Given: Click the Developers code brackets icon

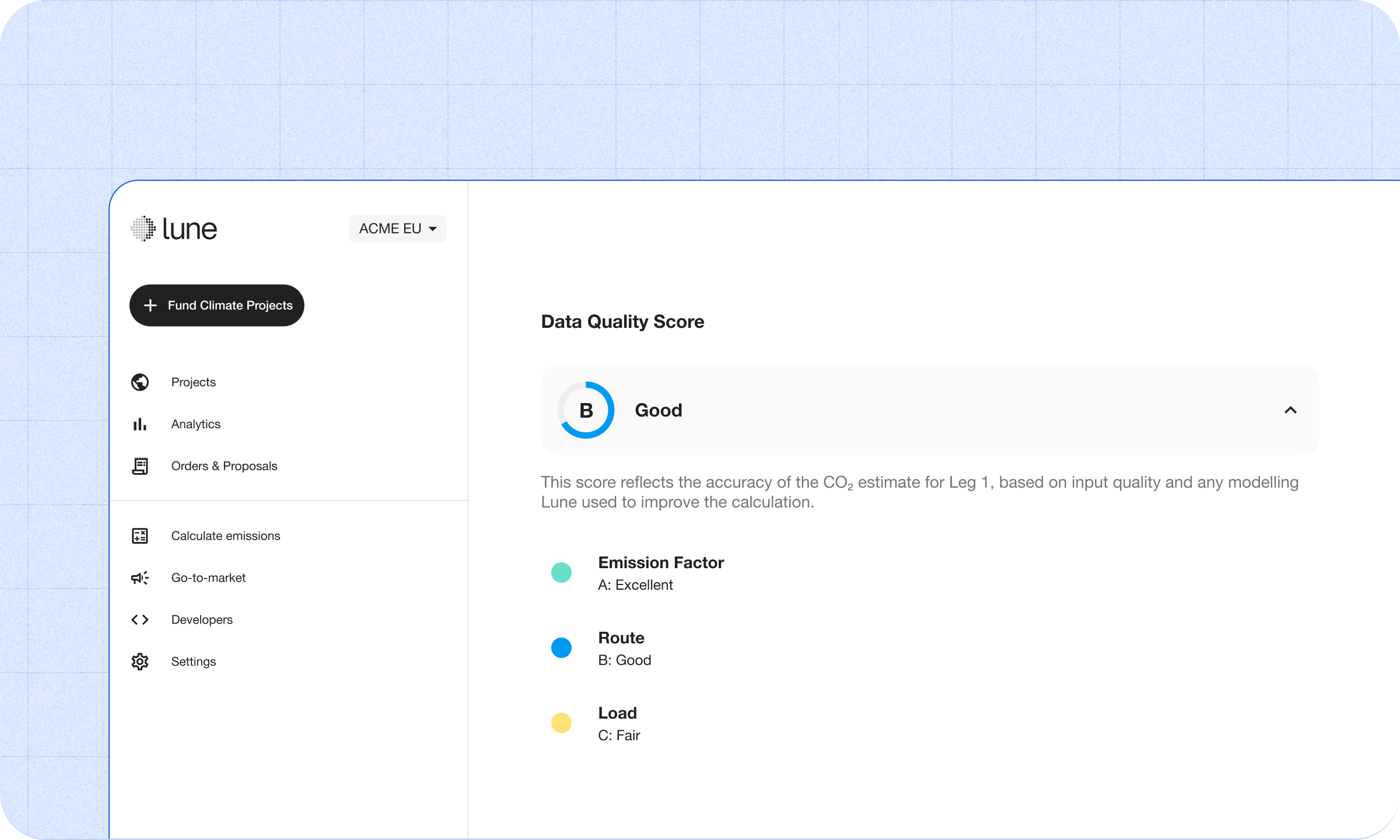Looking at the screenshot, I should pos(140,619).
